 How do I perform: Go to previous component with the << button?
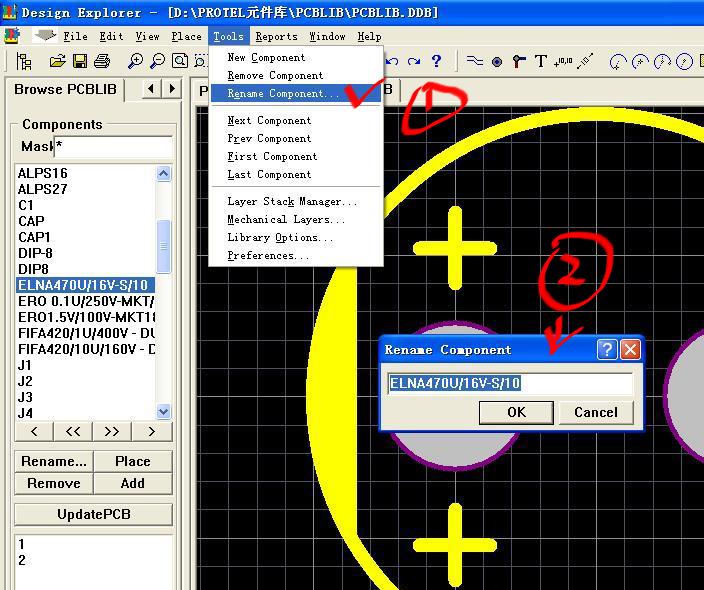click(73, 432)
